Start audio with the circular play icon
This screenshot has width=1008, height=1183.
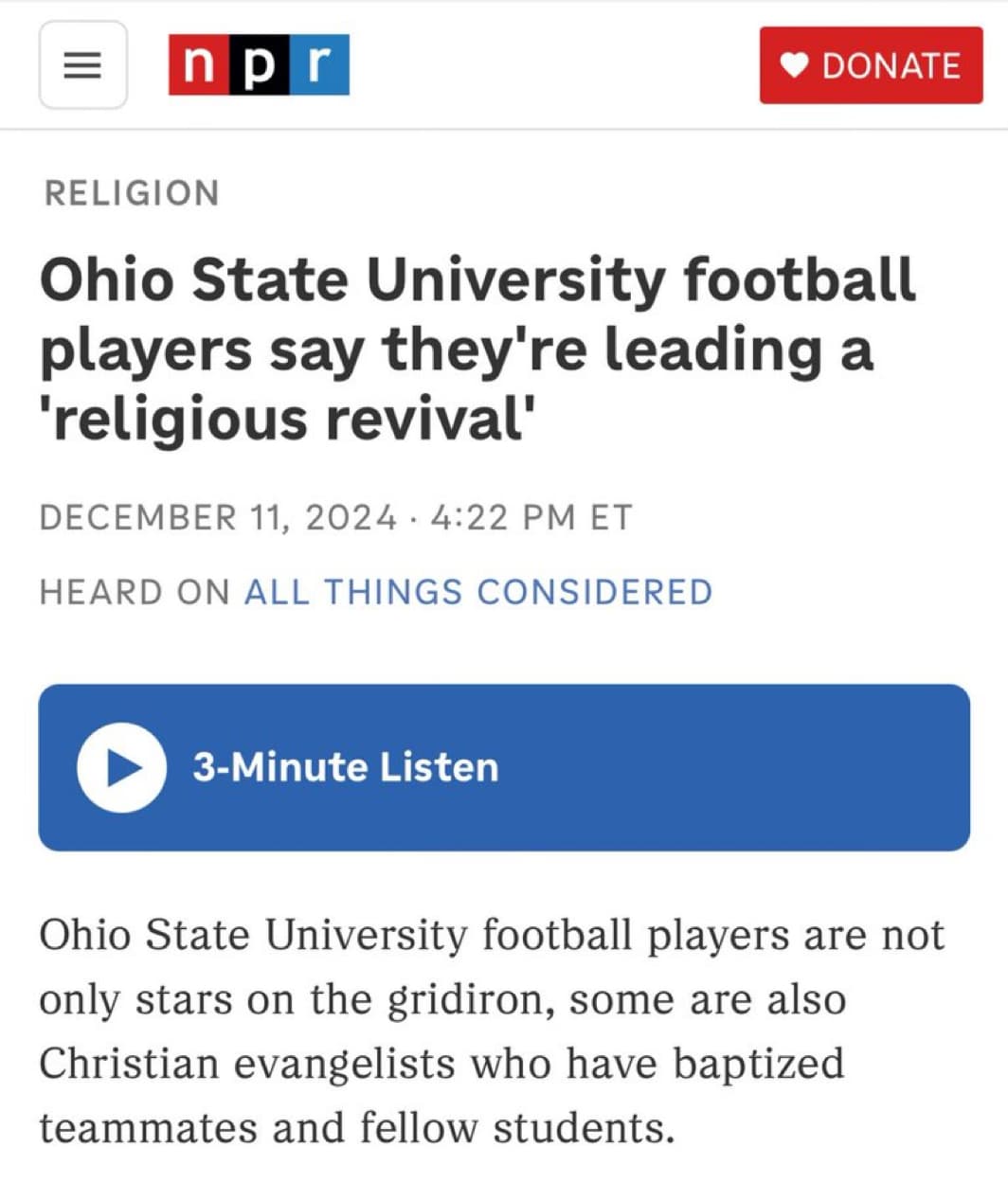[x=122, y=767]
